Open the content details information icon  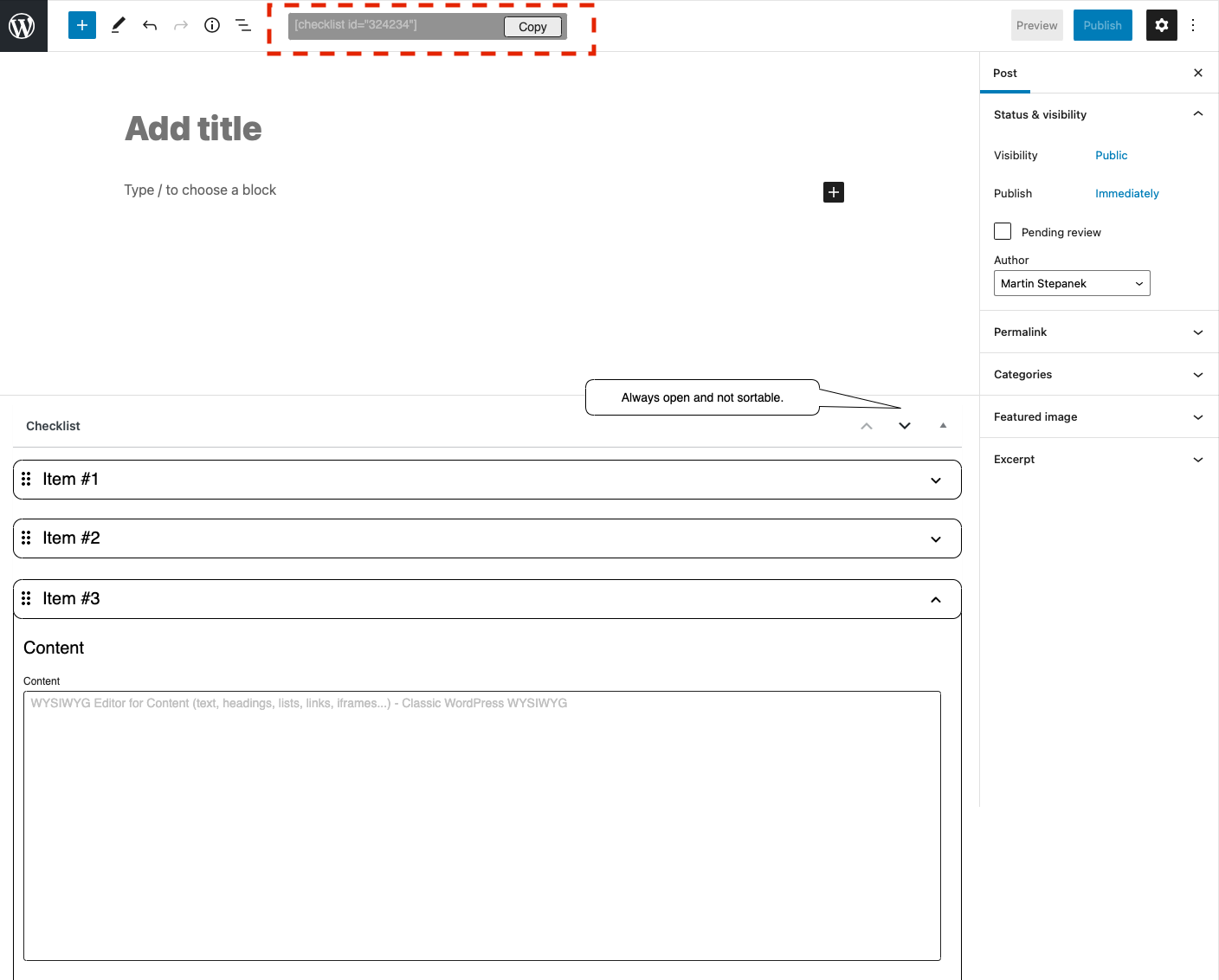[211, 25]
